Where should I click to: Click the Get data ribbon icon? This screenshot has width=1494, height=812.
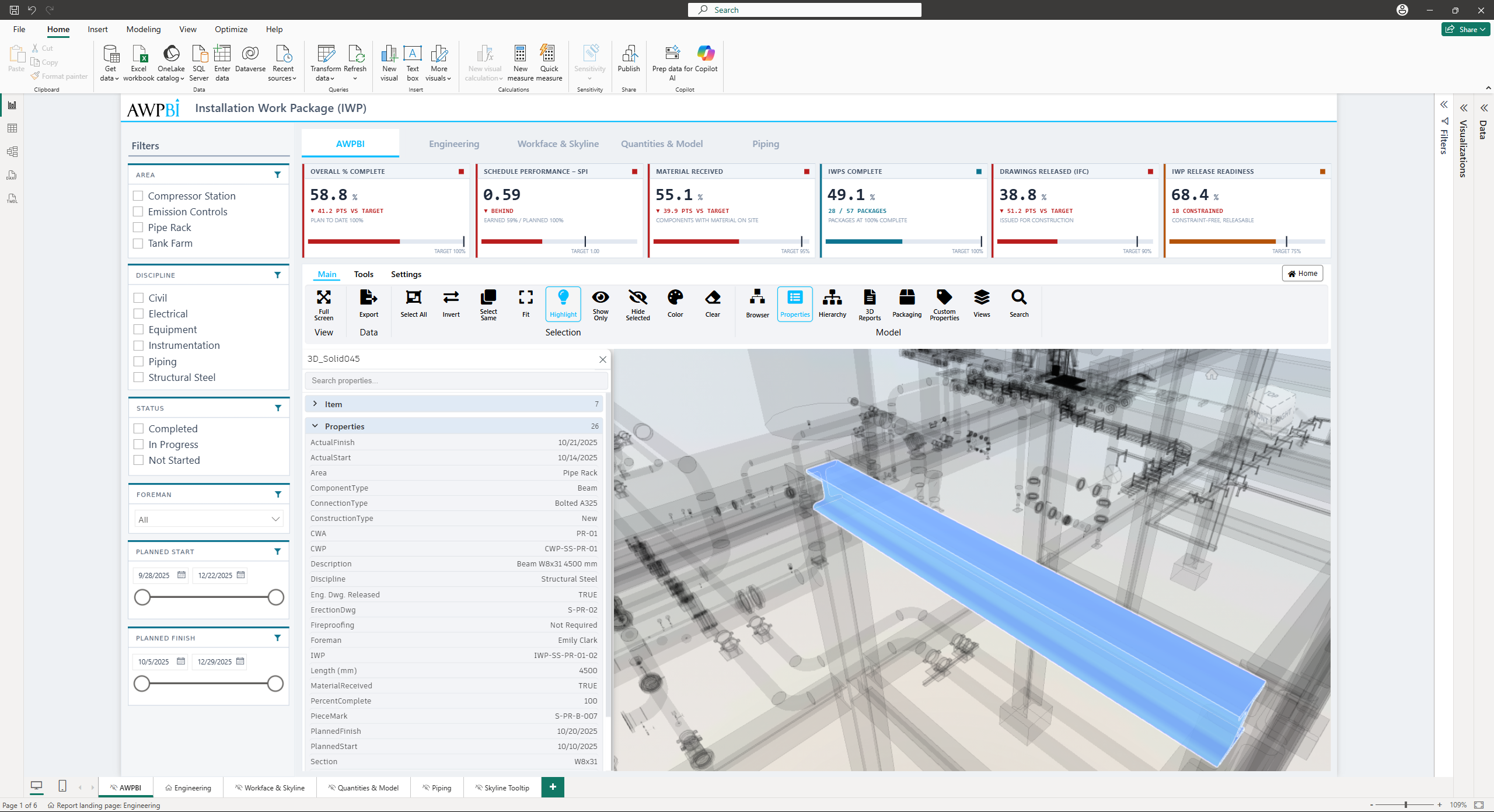pyautogui.click(x=110, y=62)
